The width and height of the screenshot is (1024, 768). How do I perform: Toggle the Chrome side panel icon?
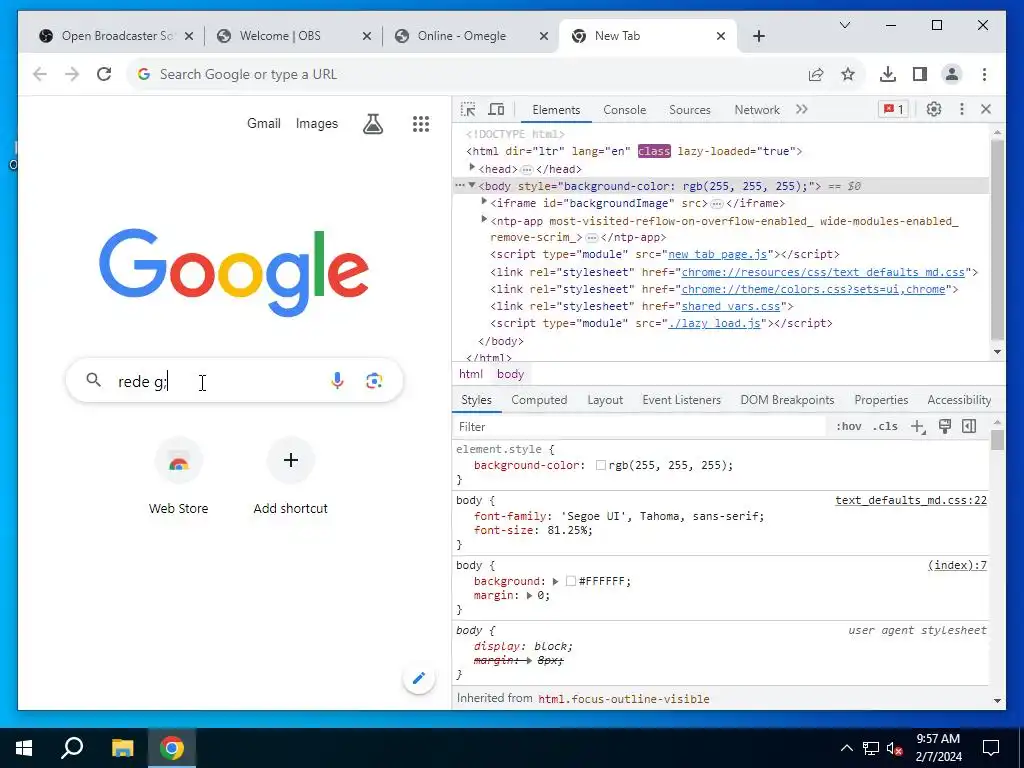[x=920, y=74]
